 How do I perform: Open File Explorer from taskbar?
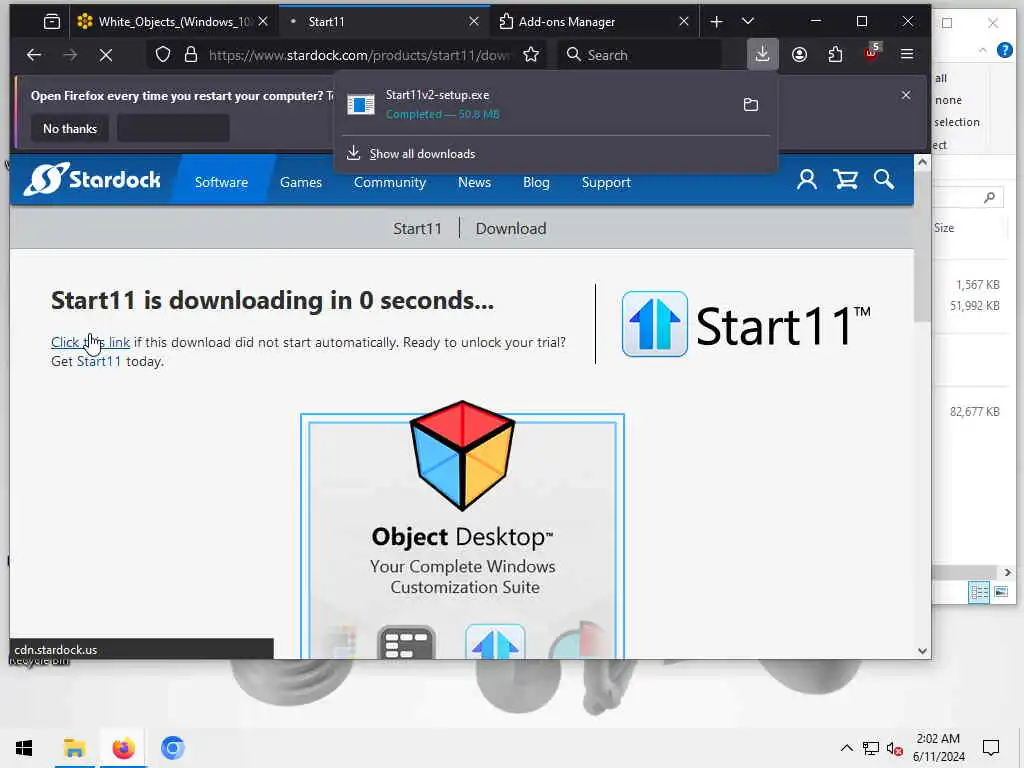click(74, 748)
